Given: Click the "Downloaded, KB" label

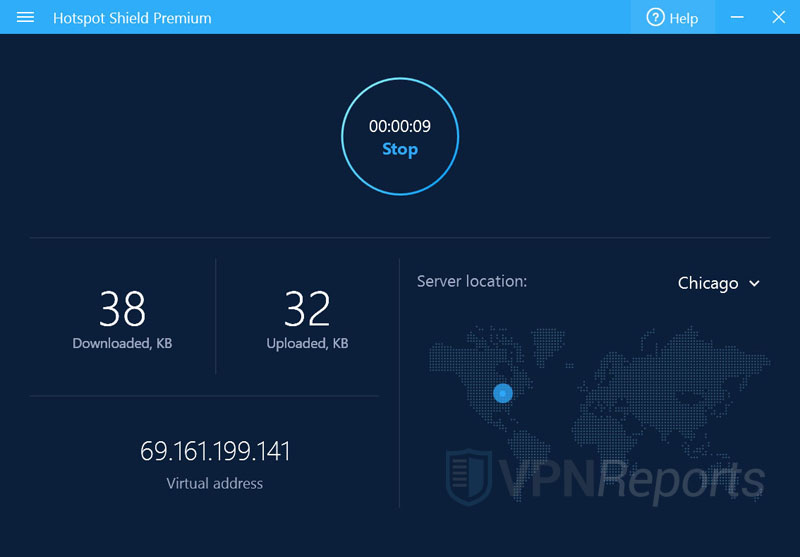Looking at the screenshot, I should pos(122,343).
